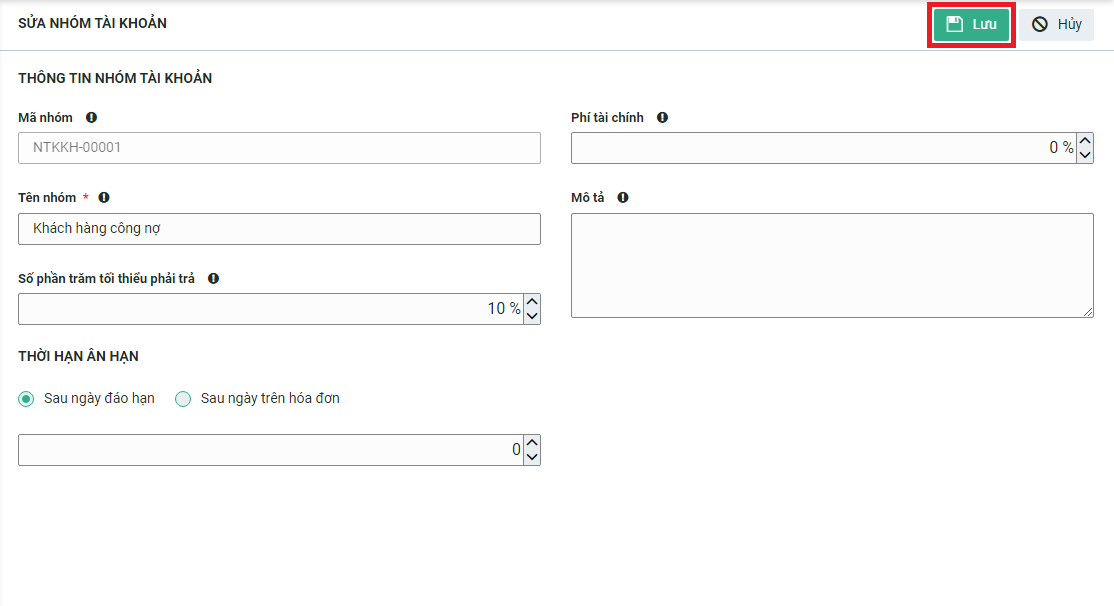
Task: Save the account group with Lưu
Action: [971, 24]
